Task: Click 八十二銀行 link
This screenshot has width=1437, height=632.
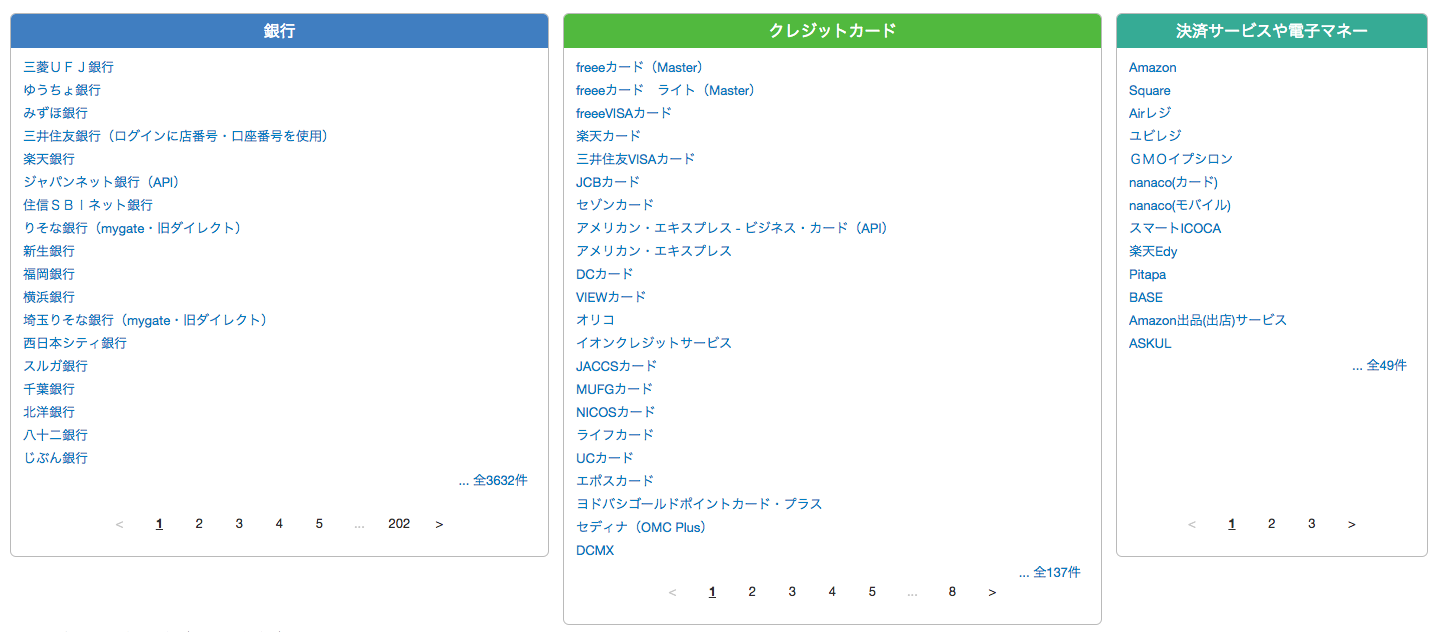Action: tap(55, 435)
